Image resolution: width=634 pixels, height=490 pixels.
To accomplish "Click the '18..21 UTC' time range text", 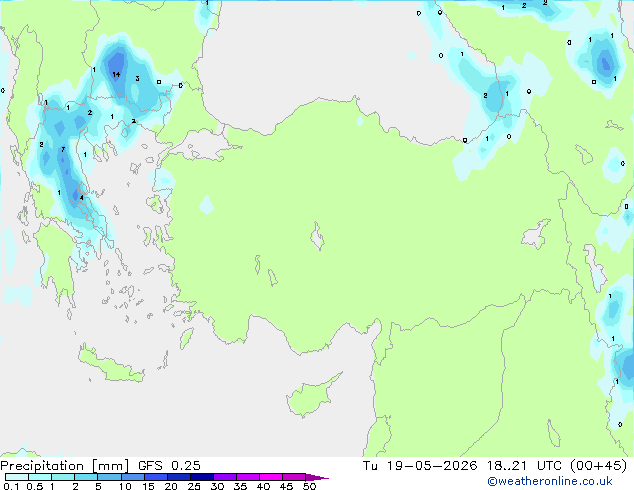I will point(524,466).
